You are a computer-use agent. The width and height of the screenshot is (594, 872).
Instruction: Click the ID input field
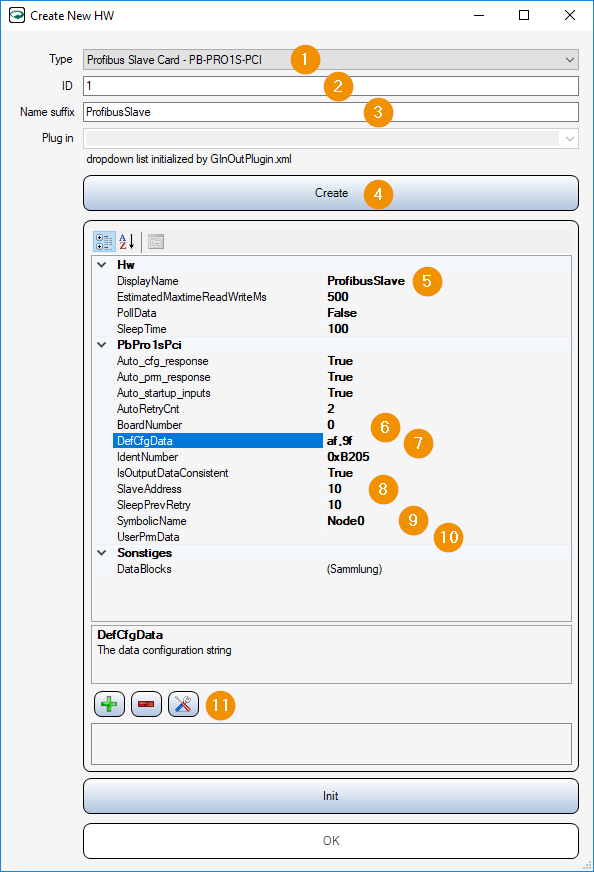pyautogui.click(x=331, y=86)
